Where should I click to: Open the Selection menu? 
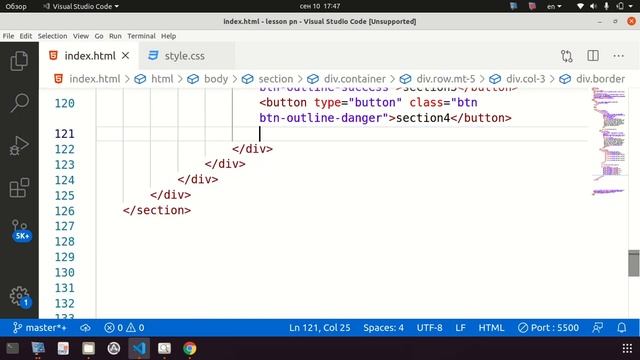(52, 36)
